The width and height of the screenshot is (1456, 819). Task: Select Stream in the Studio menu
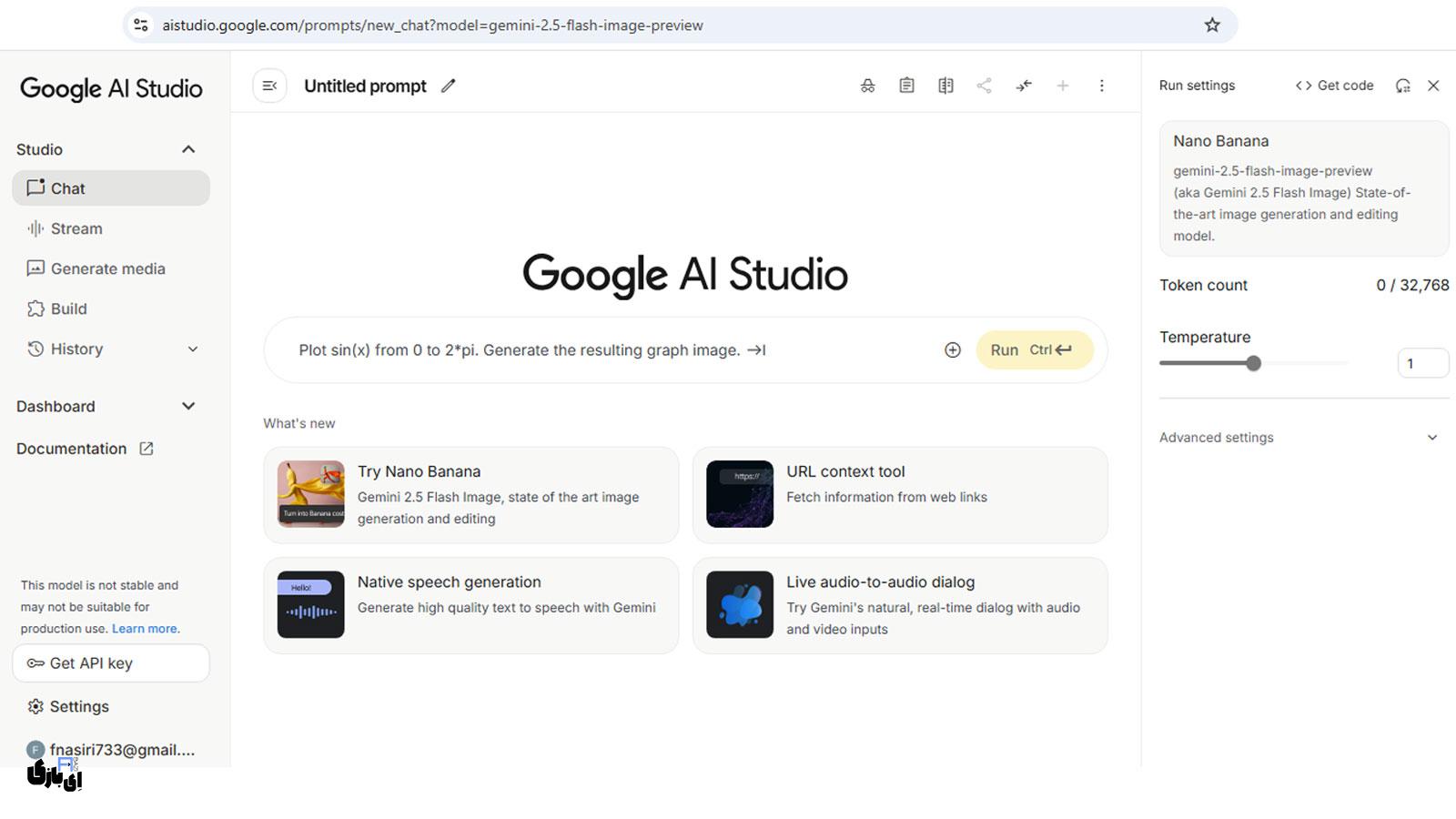[76, 229]
